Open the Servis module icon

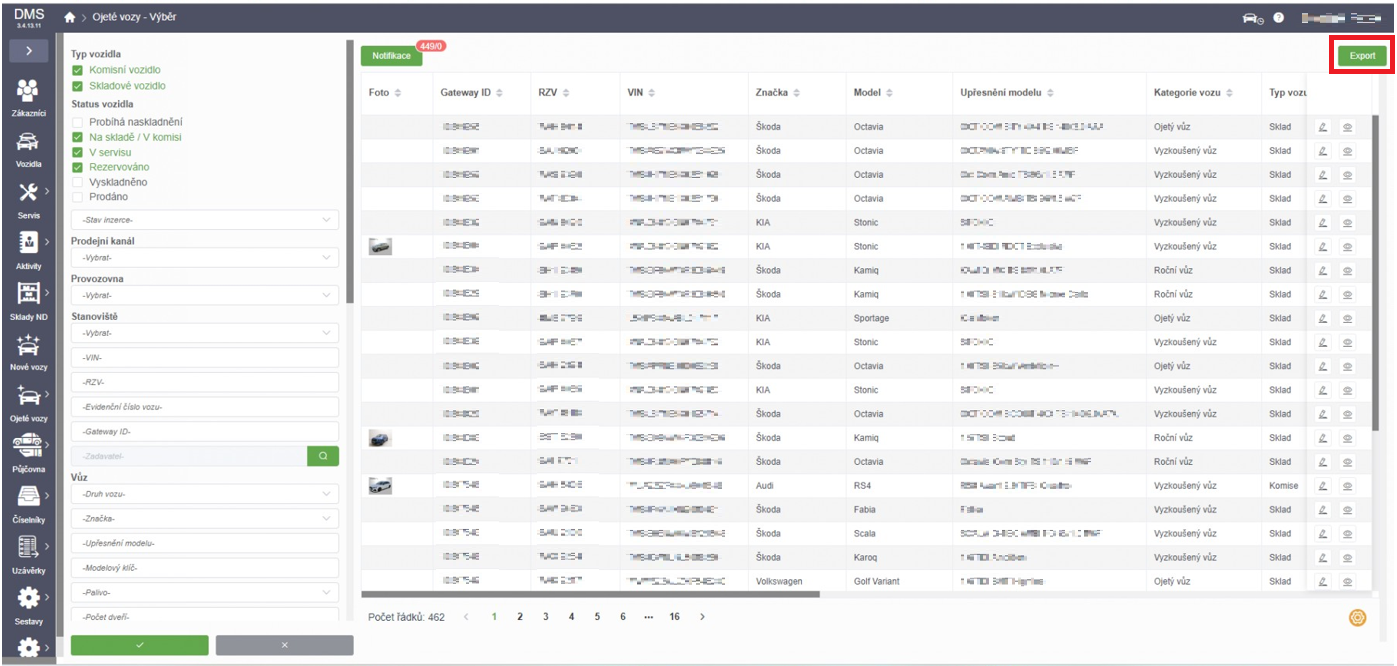click(x=27, y=199)
